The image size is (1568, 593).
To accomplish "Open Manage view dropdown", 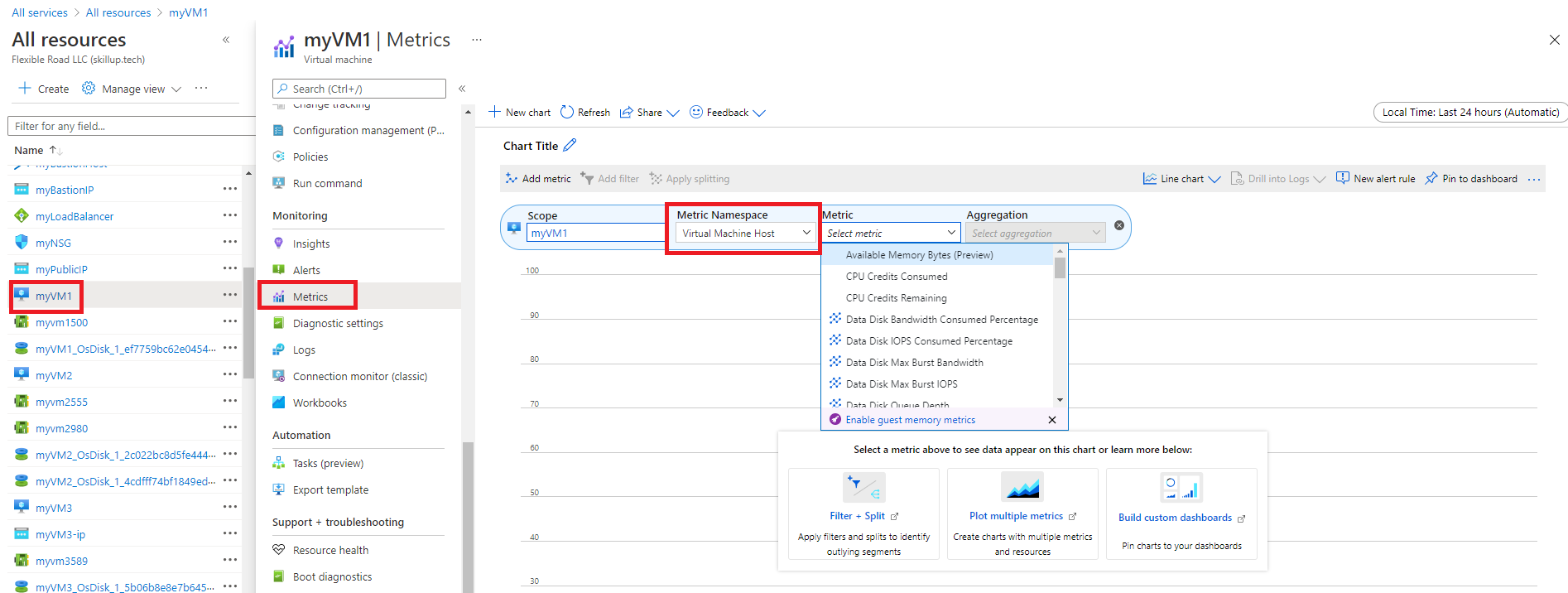I will pyautogui.click(x=132, y=89).
